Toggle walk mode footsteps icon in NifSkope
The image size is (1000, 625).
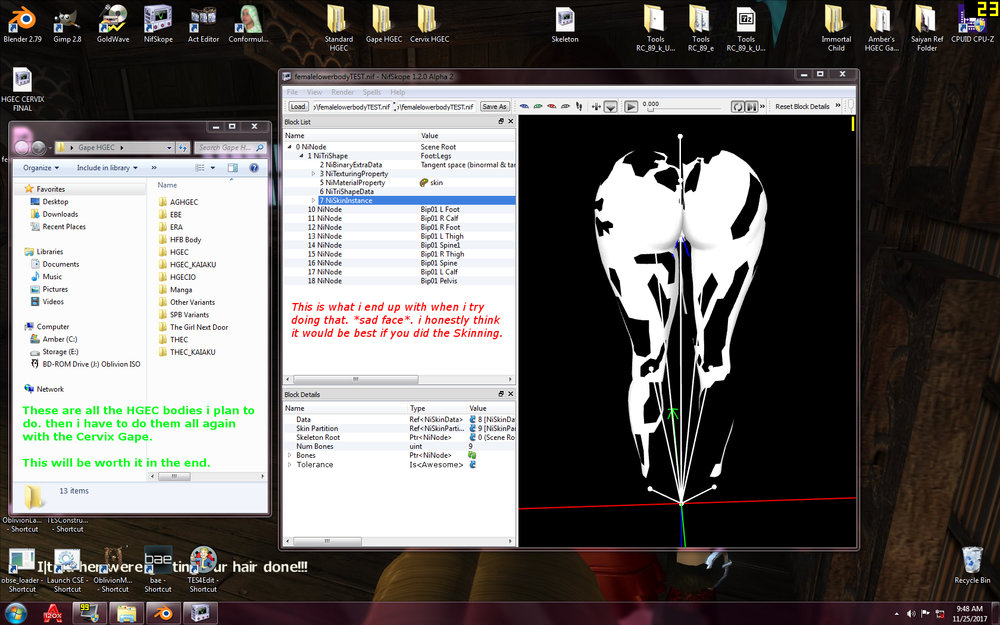579,107
